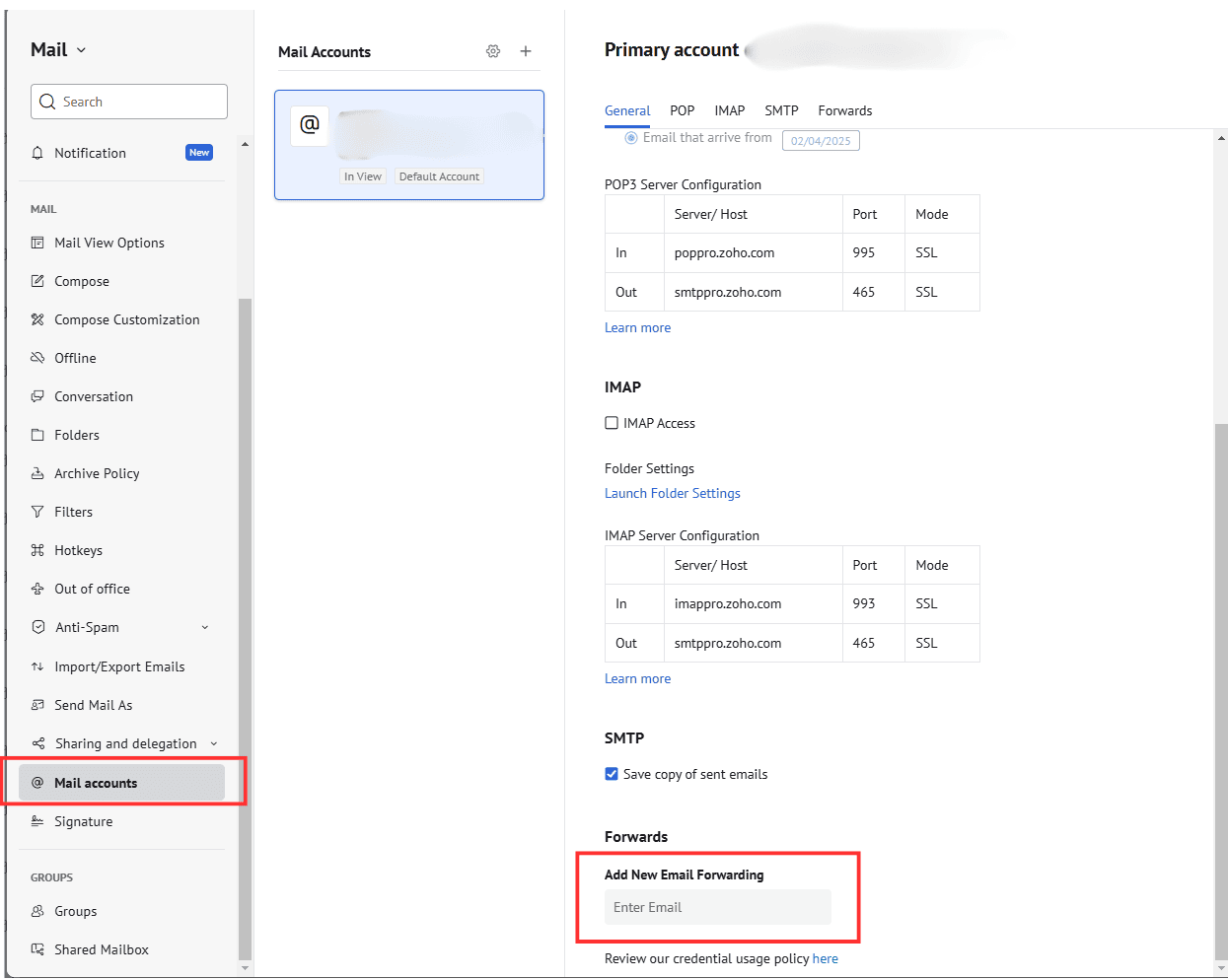The width and height of the screenshot is (1228, 980).
Task: Click the Shared Mailbox icon
Action: [x=37, y=949]
